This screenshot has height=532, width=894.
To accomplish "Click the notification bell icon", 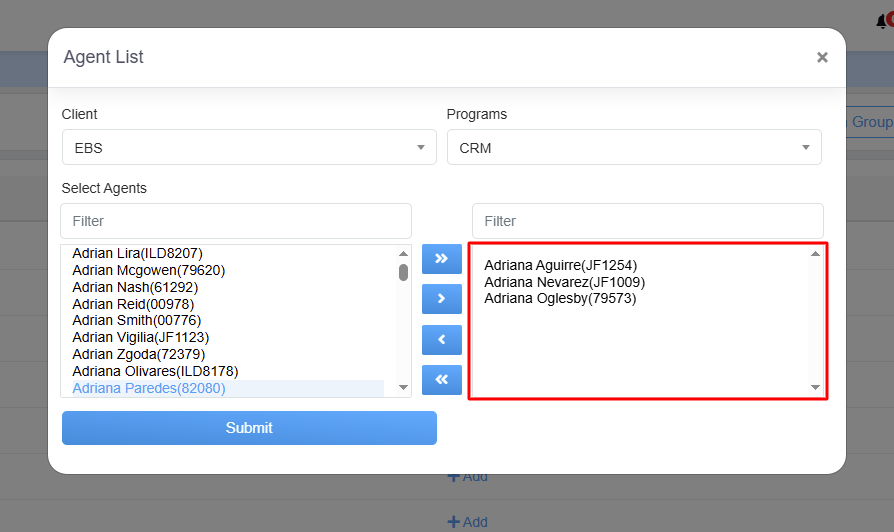I will click(x=882, y=22).
